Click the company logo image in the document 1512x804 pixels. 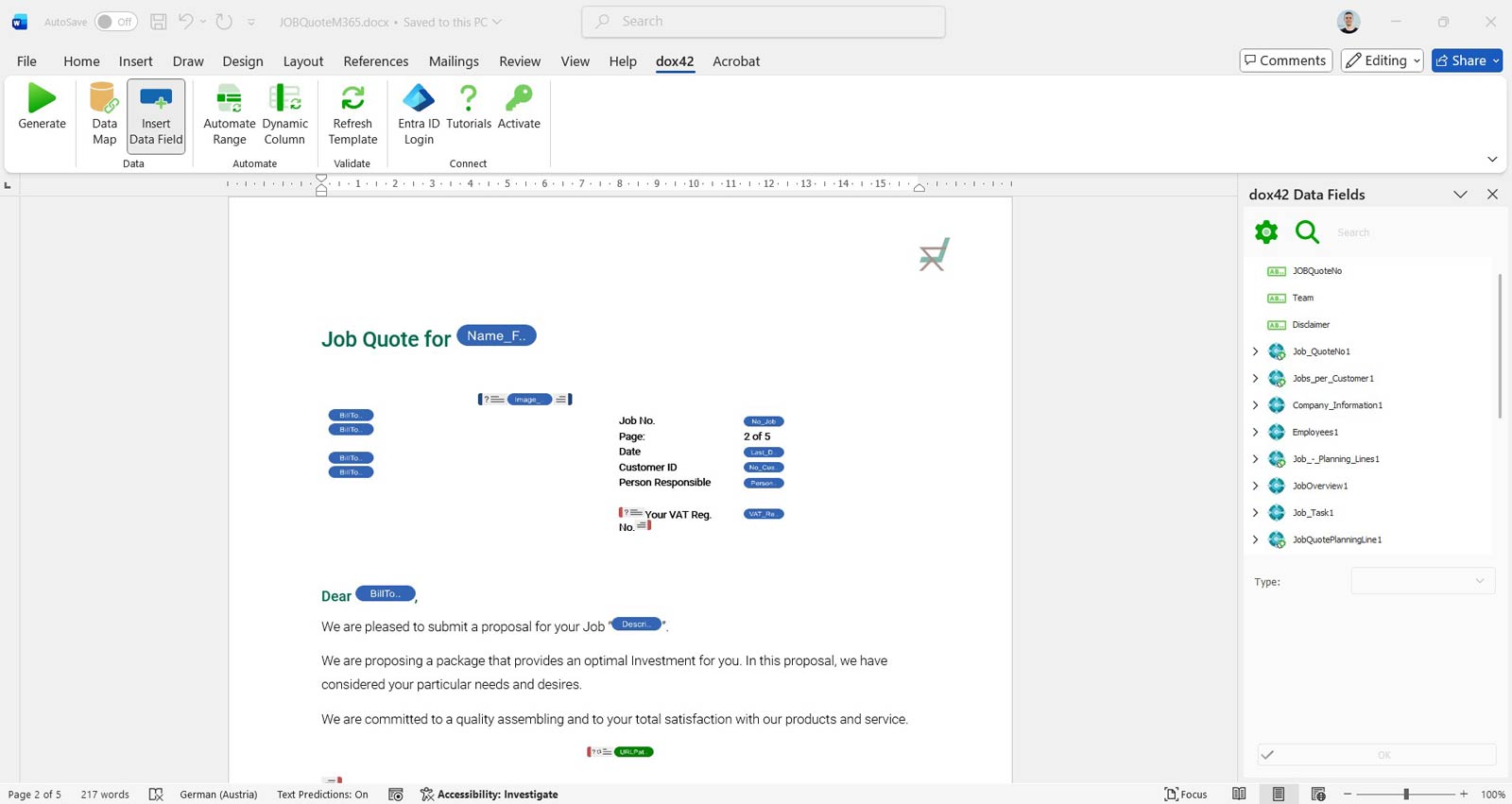click(x=935, y=254)
